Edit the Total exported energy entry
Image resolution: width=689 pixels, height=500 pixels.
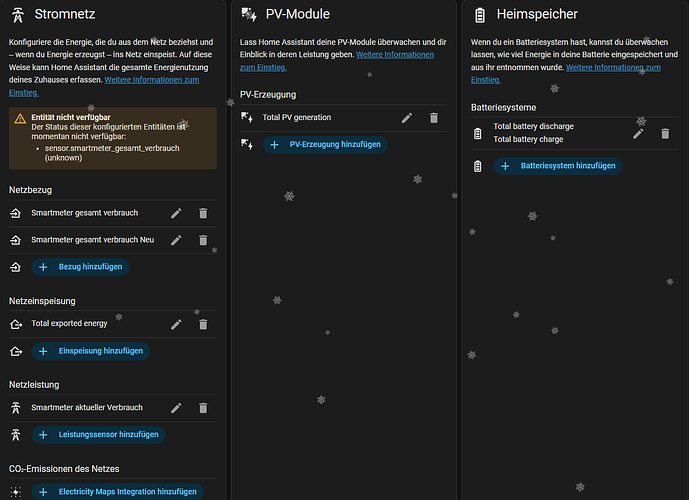(176, 324)
